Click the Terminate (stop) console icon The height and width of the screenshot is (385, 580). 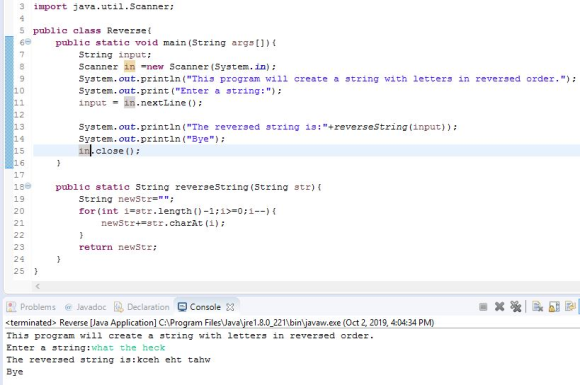pos(483,307)
